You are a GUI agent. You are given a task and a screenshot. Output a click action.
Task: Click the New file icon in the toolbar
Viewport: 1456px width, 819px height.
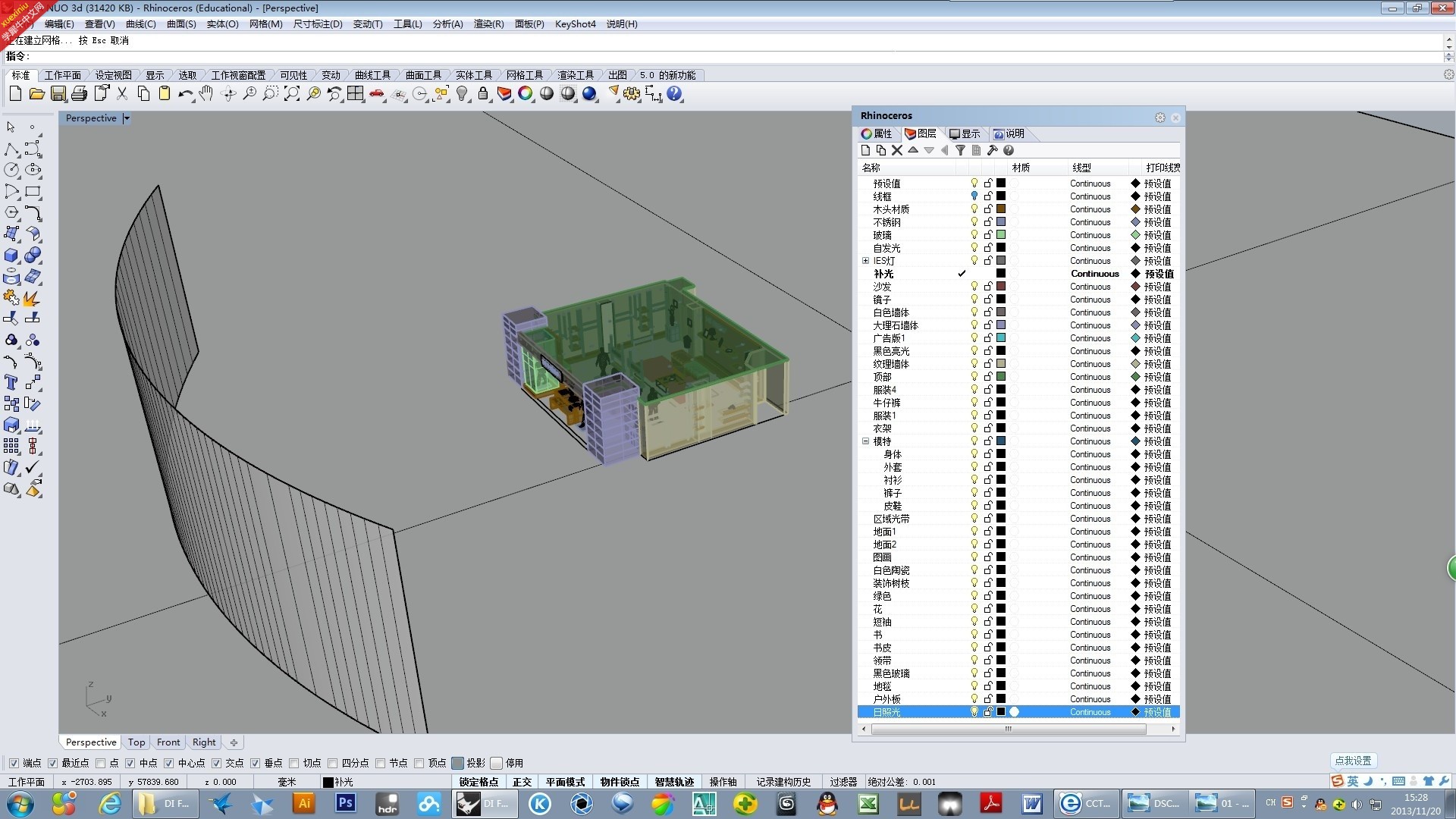pyautogui.click(x=15, y=93)
